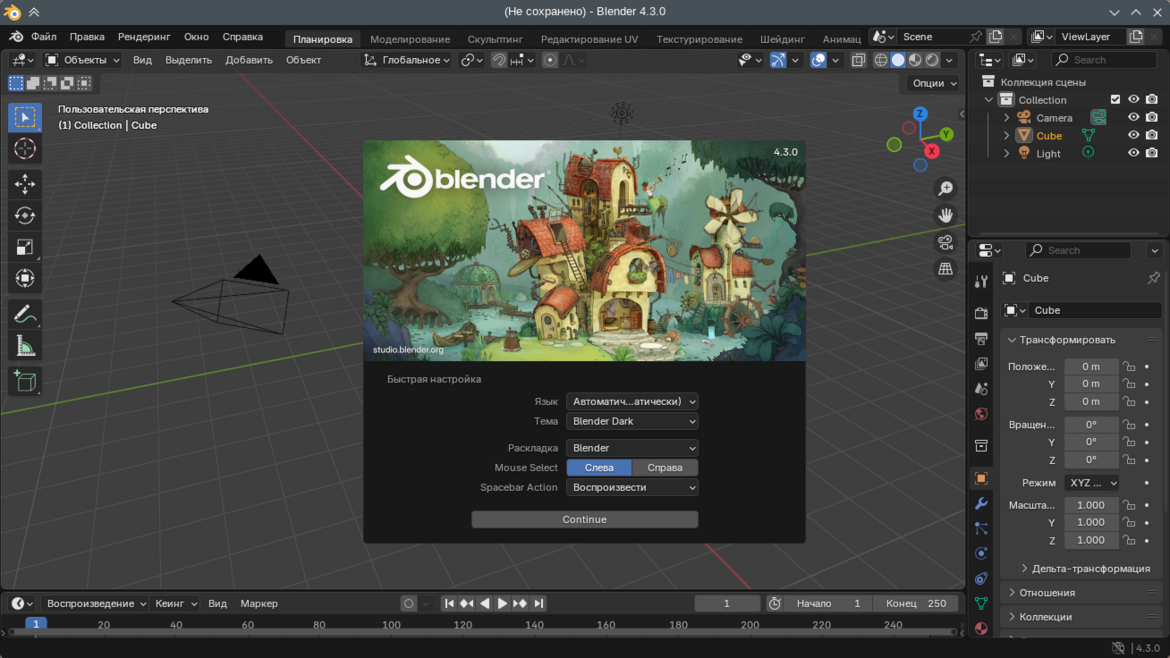The width and height of the screenshot is (1170, 658).
Task: Jump to the end frame button
Action: click(539, 604)
